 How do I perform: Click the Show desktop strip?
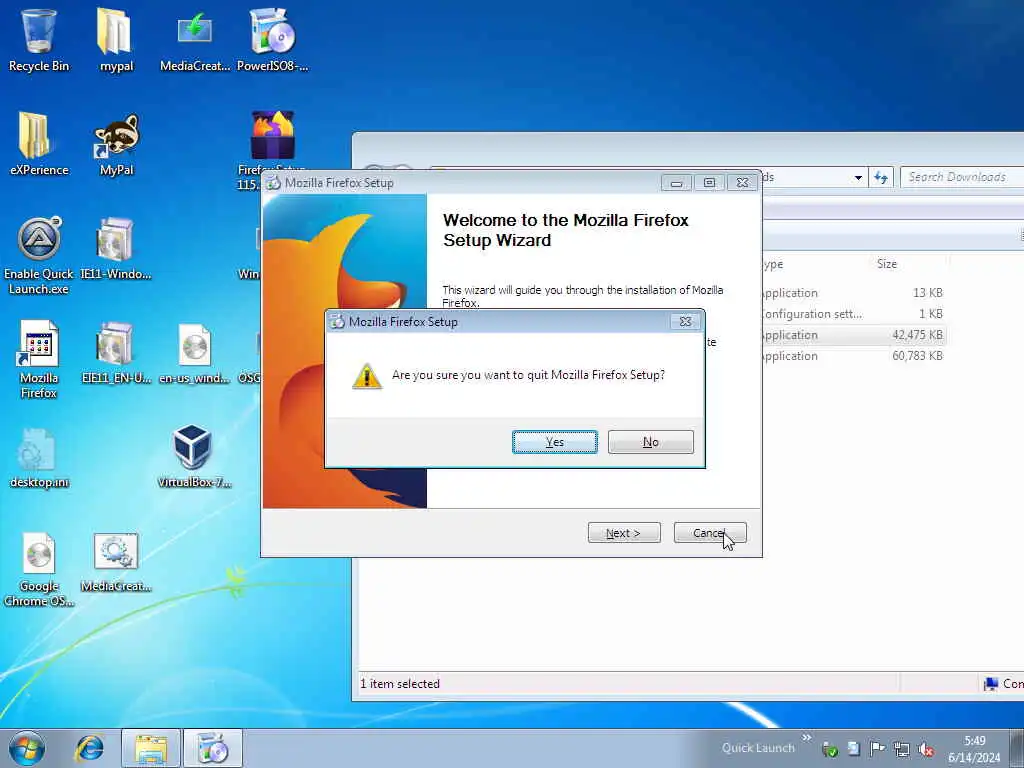point(1017,748)
